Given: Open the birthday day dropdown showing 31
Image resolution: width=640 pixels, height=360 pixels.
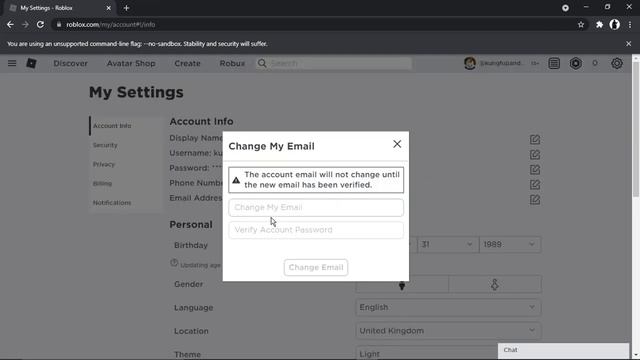Looking at the screenshot, I should 447,244.
